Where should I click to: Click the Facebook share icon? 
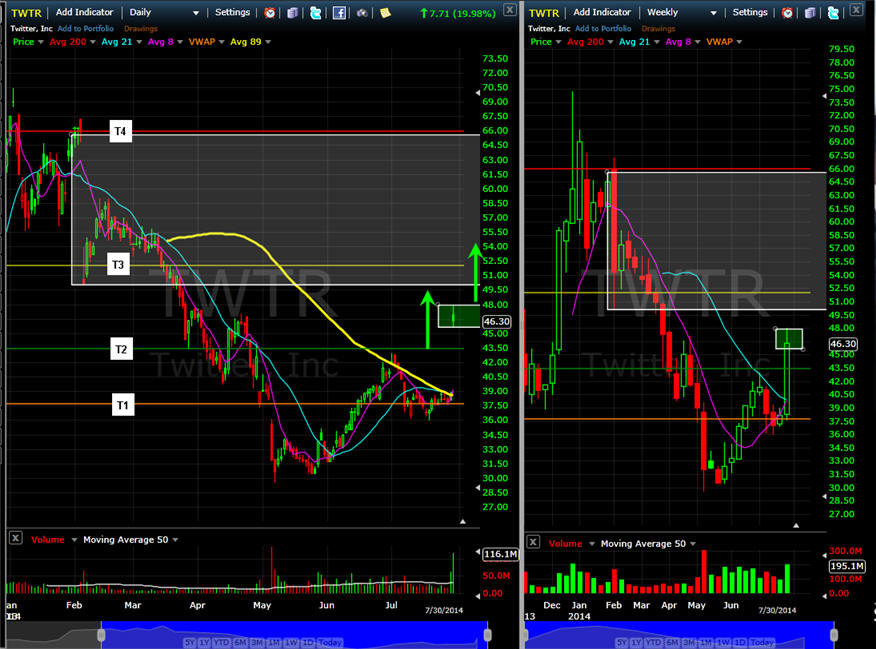[339, 13]
